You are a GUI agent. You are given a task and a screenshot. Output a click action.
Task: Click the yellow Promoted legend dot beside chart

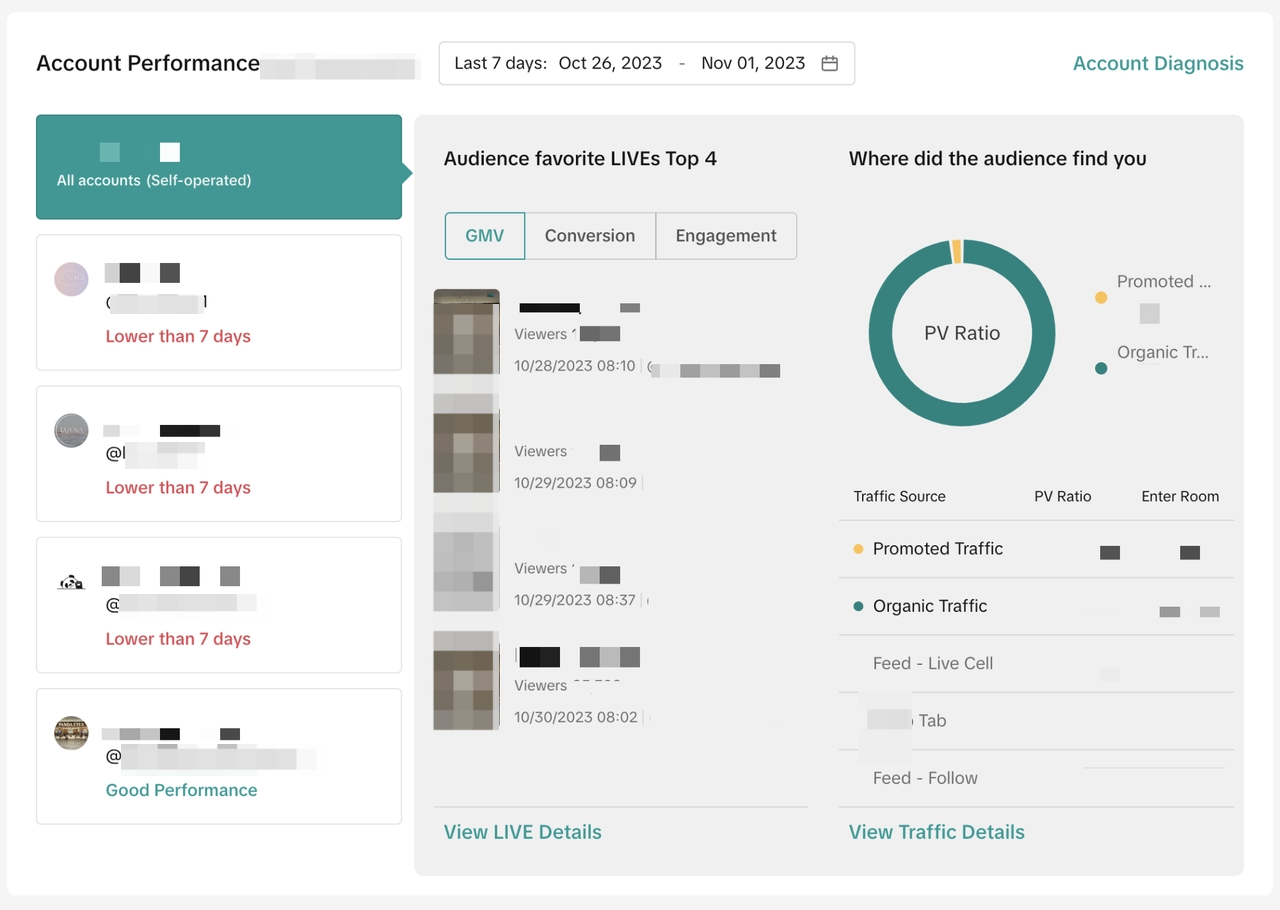click(x=1101, y=297)
